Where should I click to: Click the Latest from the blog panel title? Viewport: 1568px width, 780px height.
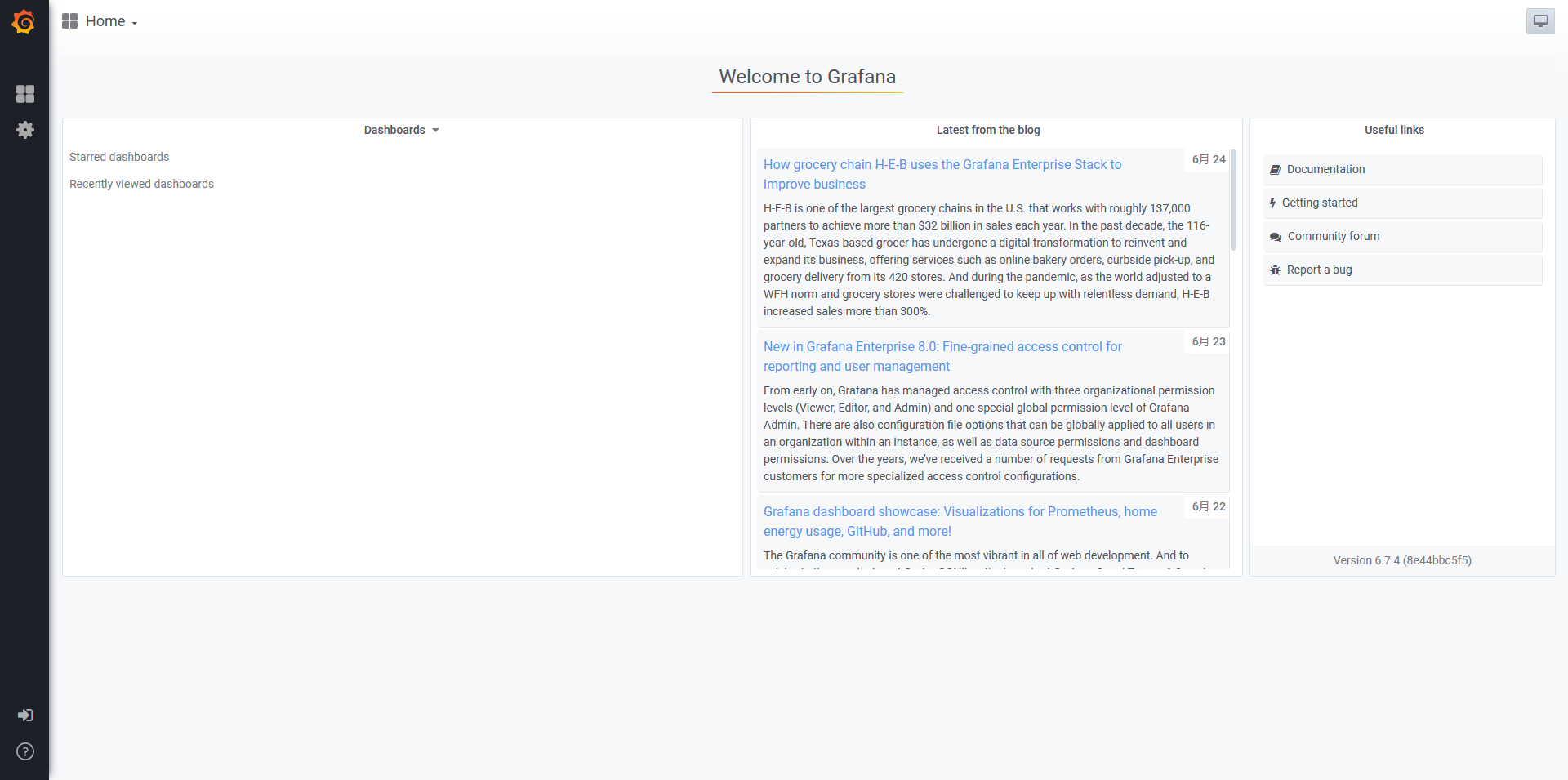988,130
